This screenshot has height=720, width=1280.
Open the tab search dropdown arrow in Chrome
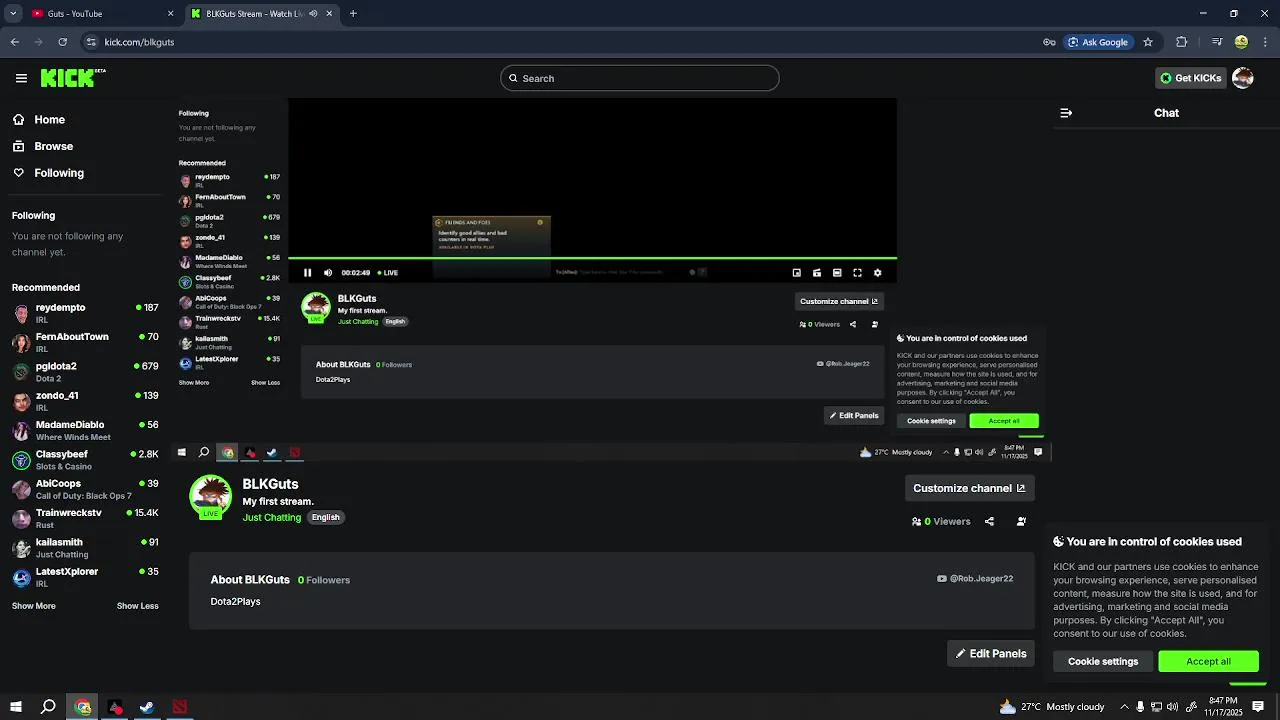[13, 14]
